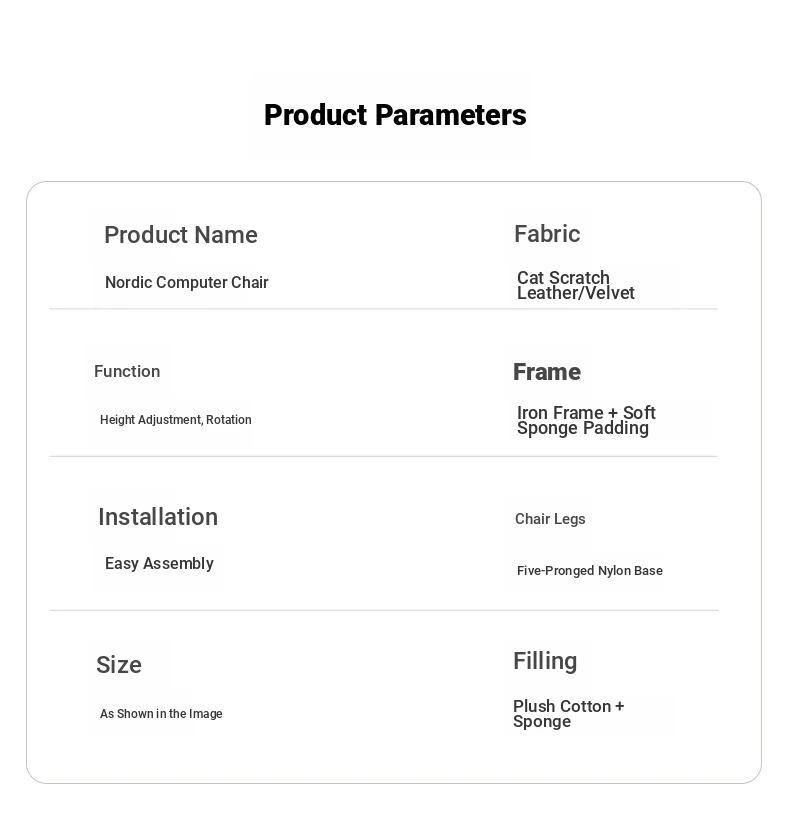The image size is (790, 840).
Task: Click the Cat Scratch Leather/Velvet value
Action: coord(576,285)
